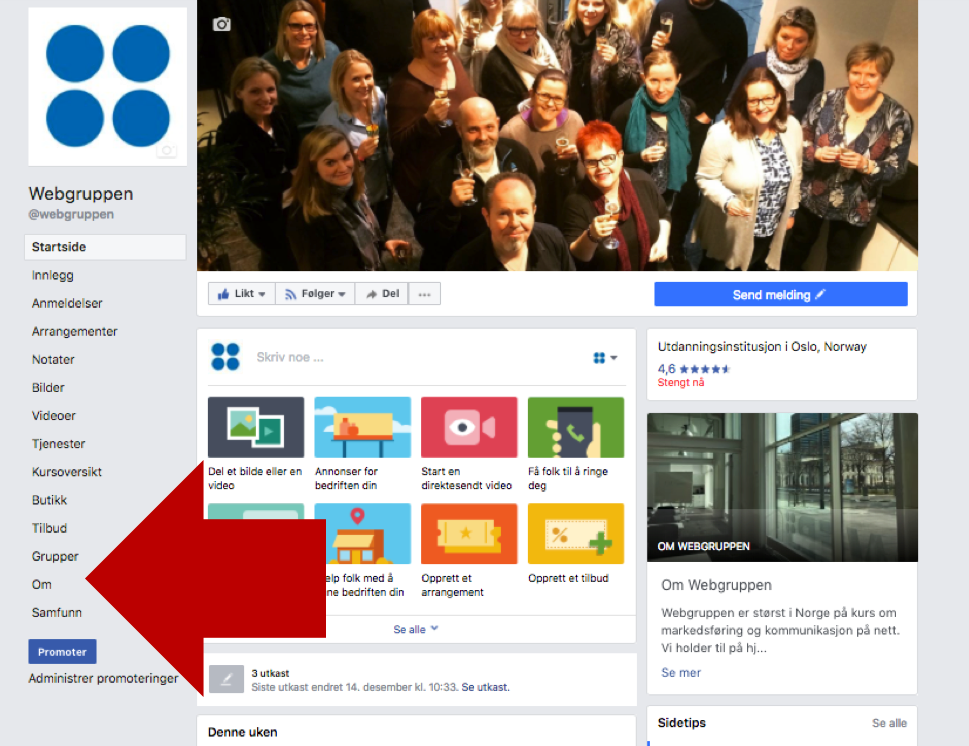
Task: Open Bilder in the sidebar
Action: pyautogui.click(x=48, y=388)
